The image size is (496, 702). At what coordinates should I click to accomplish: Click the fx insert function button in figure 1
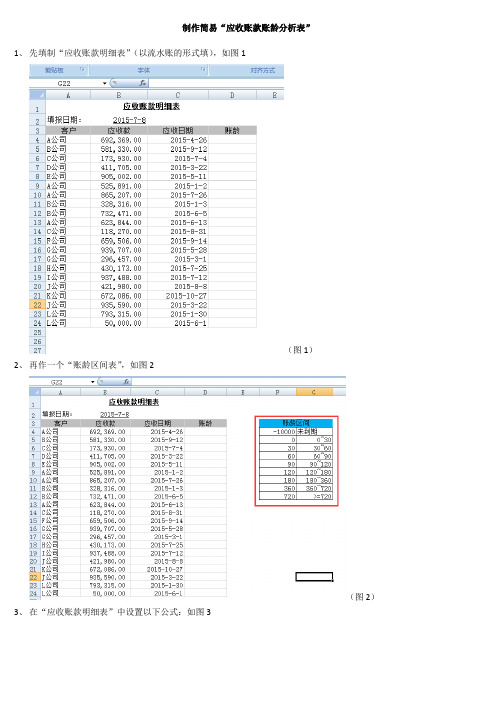[142, 83]
